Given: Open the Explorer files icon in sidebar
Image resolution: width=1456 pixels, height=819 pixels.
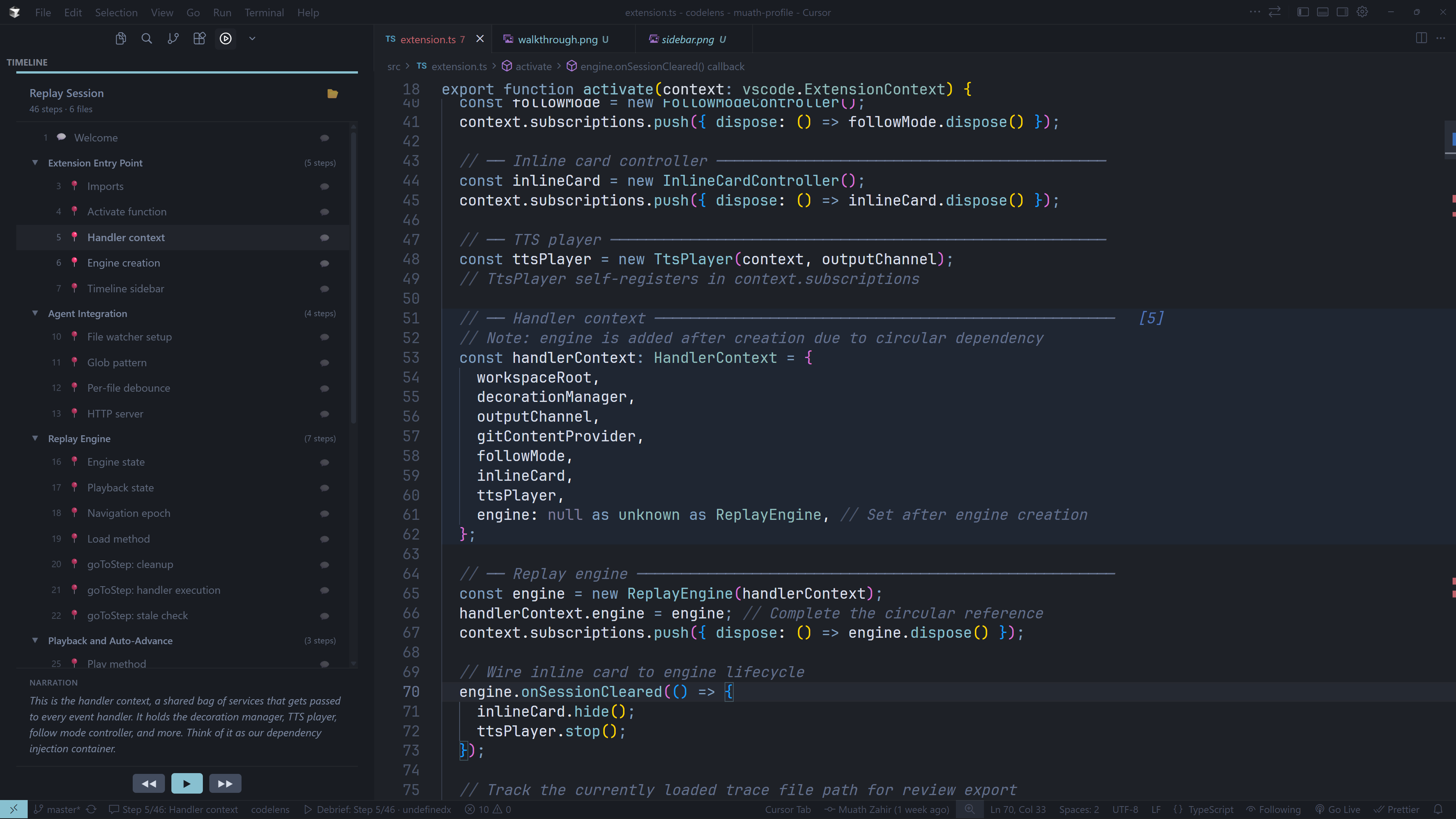Looking at the screenshot, I should tap(121, 38).
